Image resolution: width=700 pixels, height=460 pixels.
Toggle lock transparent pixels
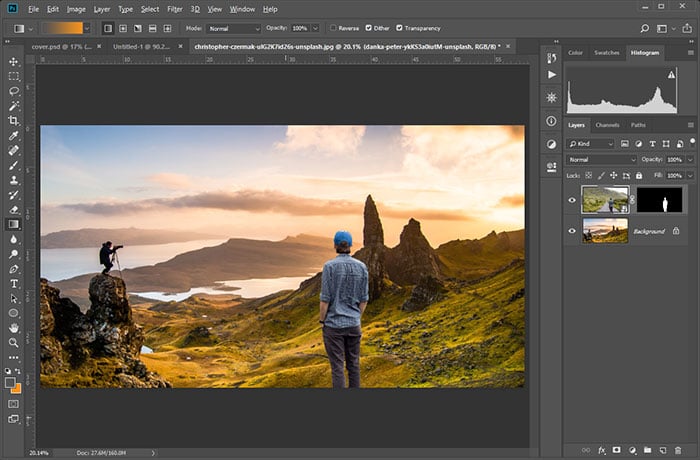(589, 176)
